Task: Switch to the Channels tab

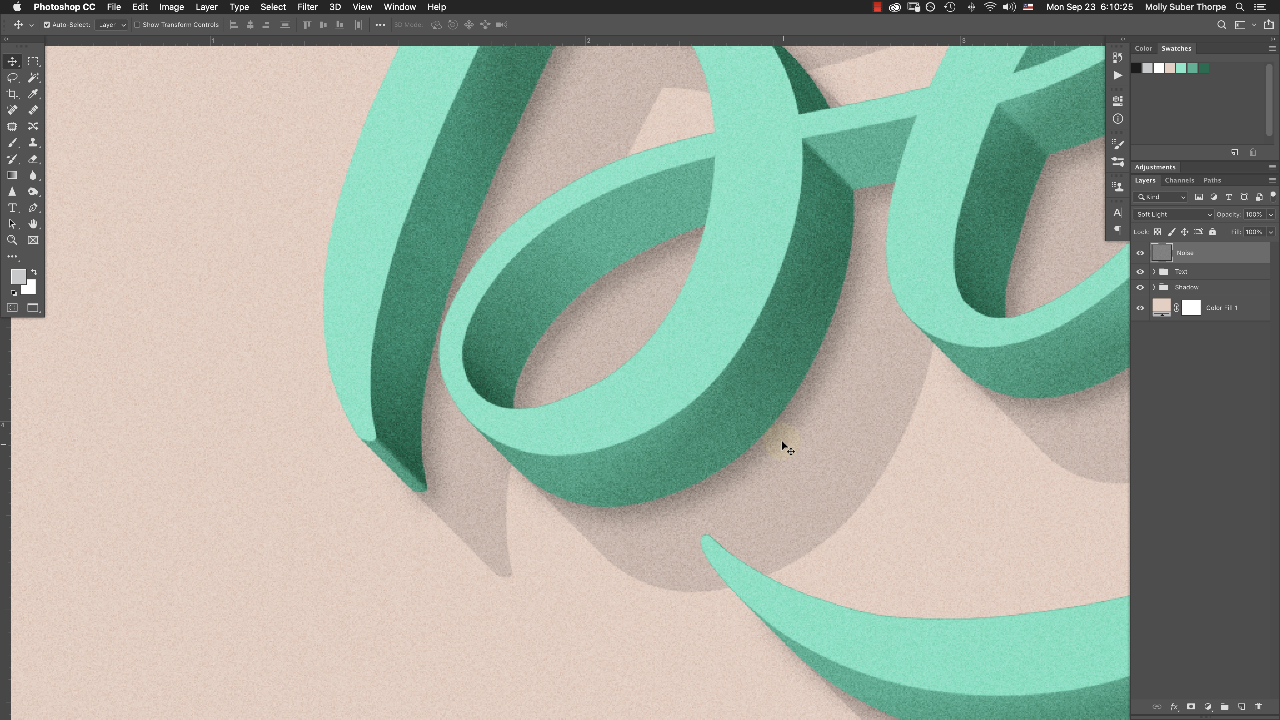Action: [1179, 180]
